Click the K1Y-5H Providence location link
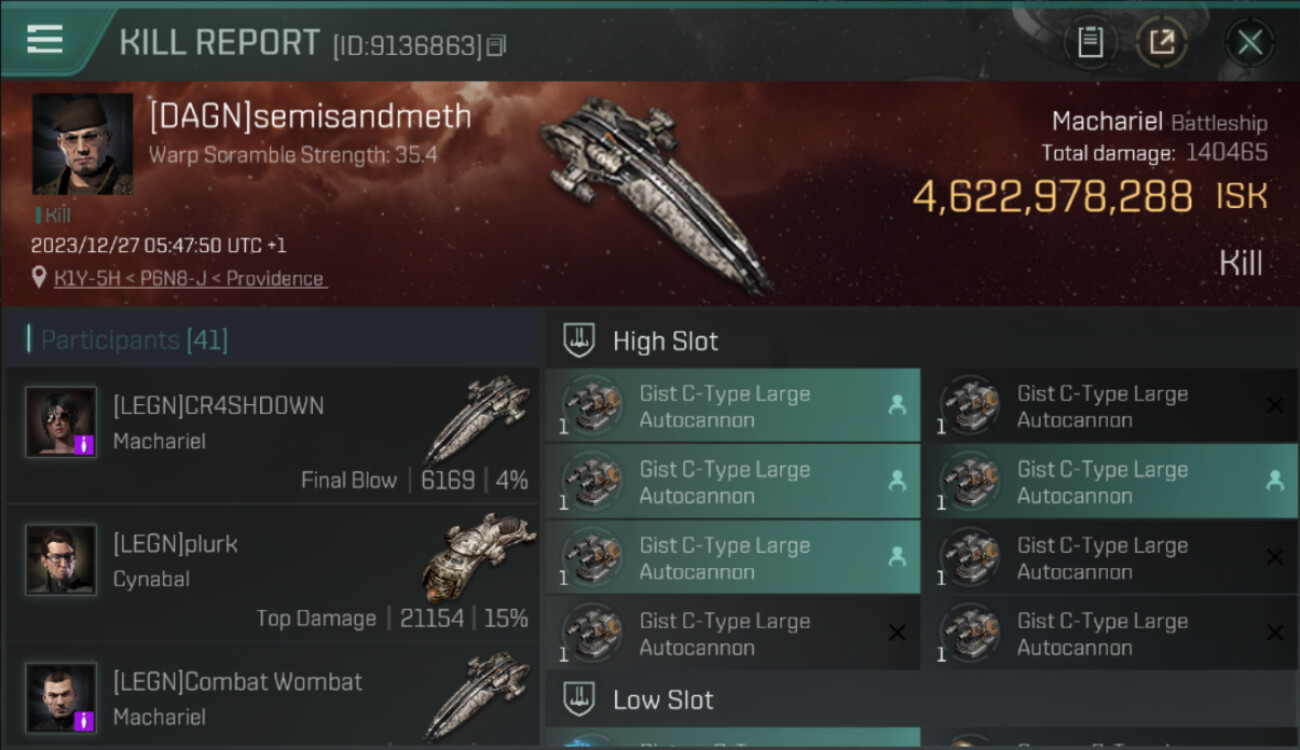The height and width of the screenshot is (750, 1300). click(x=189, y=278)
